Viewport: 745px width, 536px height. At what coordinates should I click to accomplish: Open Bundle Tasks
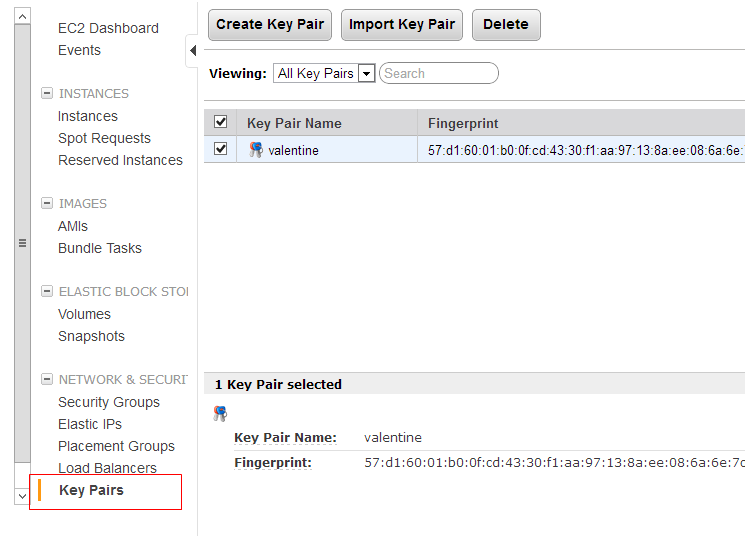coord(100,248)
